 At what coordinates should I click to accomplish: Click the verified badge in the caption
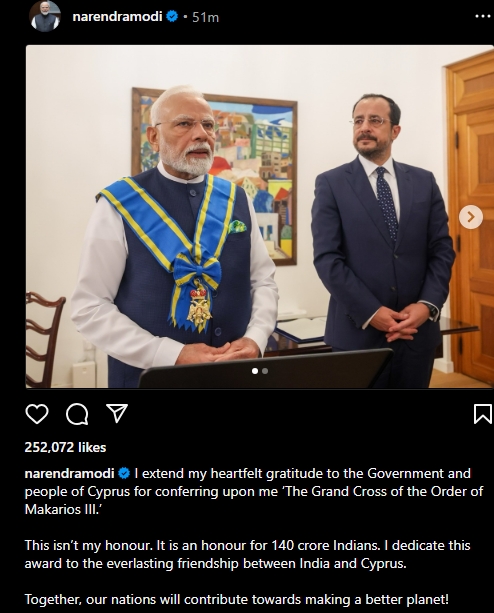point(124,473)
